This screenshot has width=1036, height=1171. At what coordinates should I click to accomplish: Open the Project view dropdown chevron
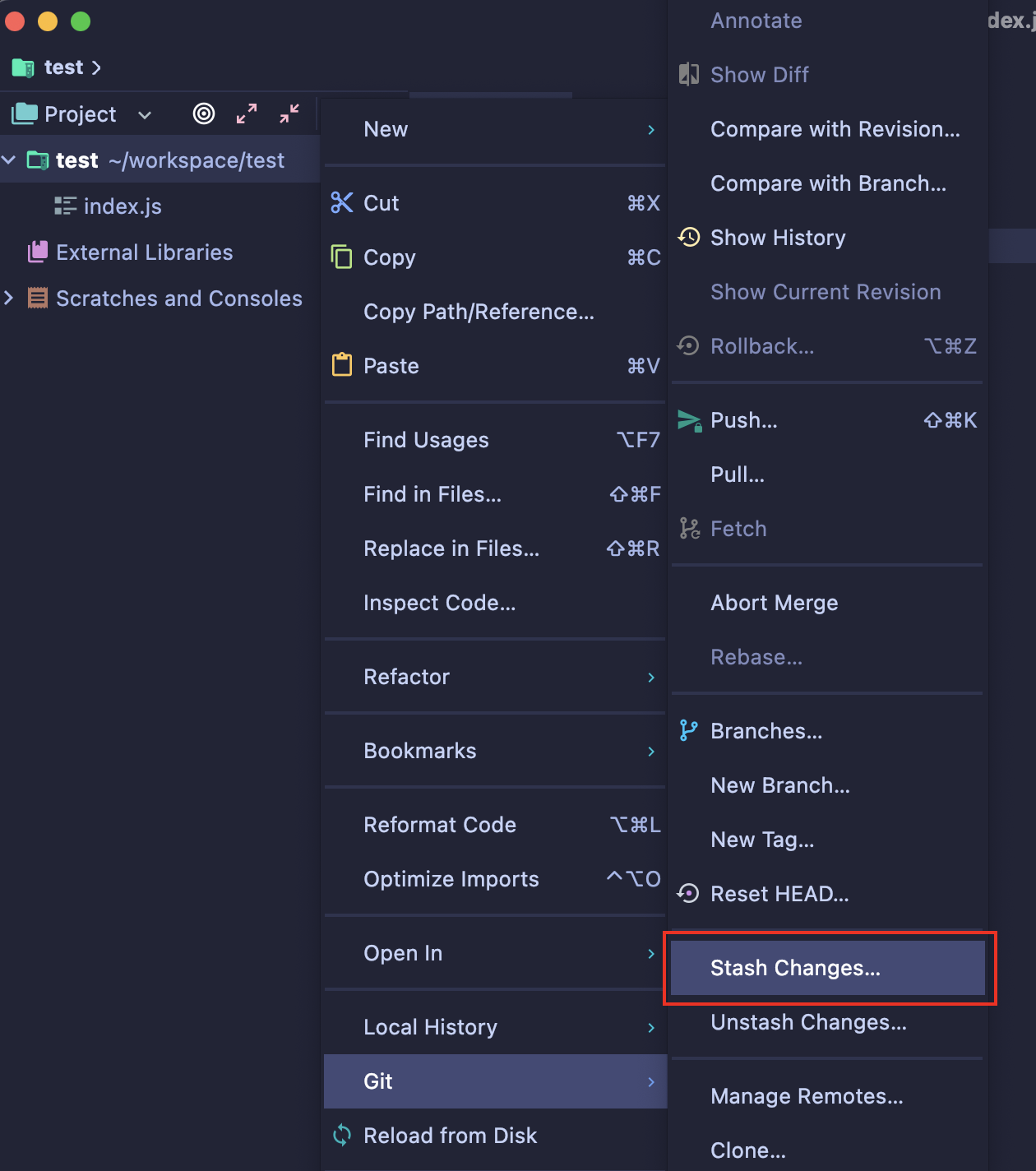point(144,115)
